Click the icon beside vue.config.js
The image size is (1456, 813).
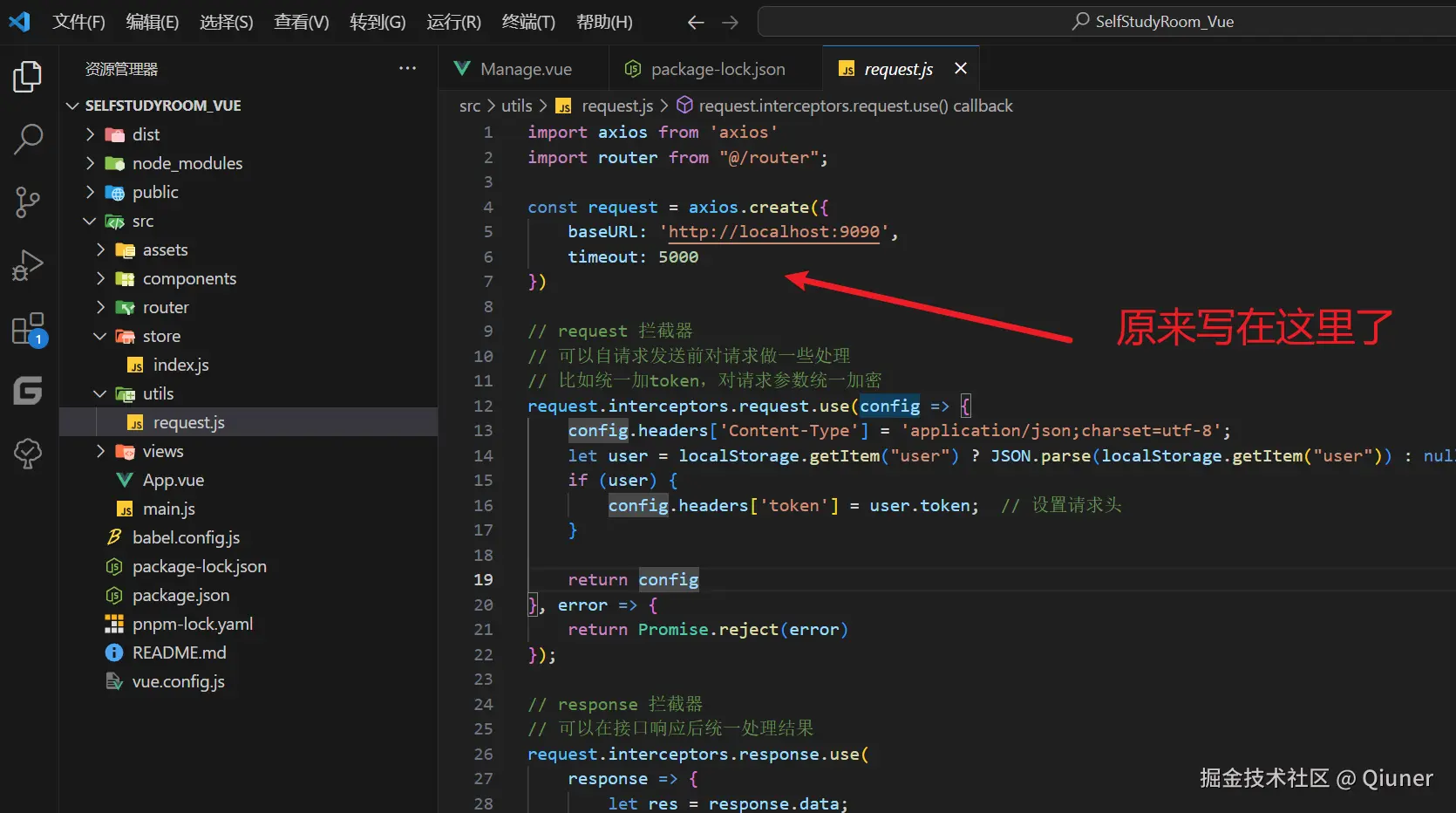click(x=114, y=681)
